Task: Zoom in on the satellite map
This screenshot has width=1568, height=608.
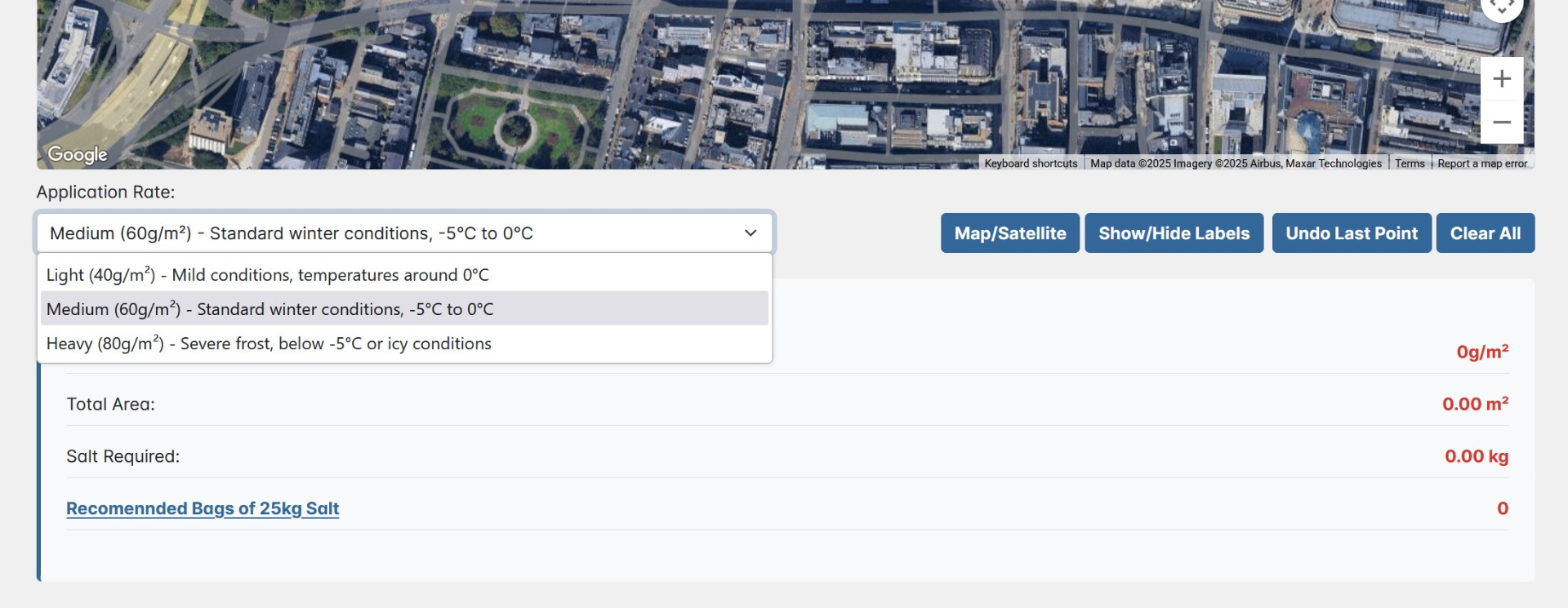Action: [1501, 79]
